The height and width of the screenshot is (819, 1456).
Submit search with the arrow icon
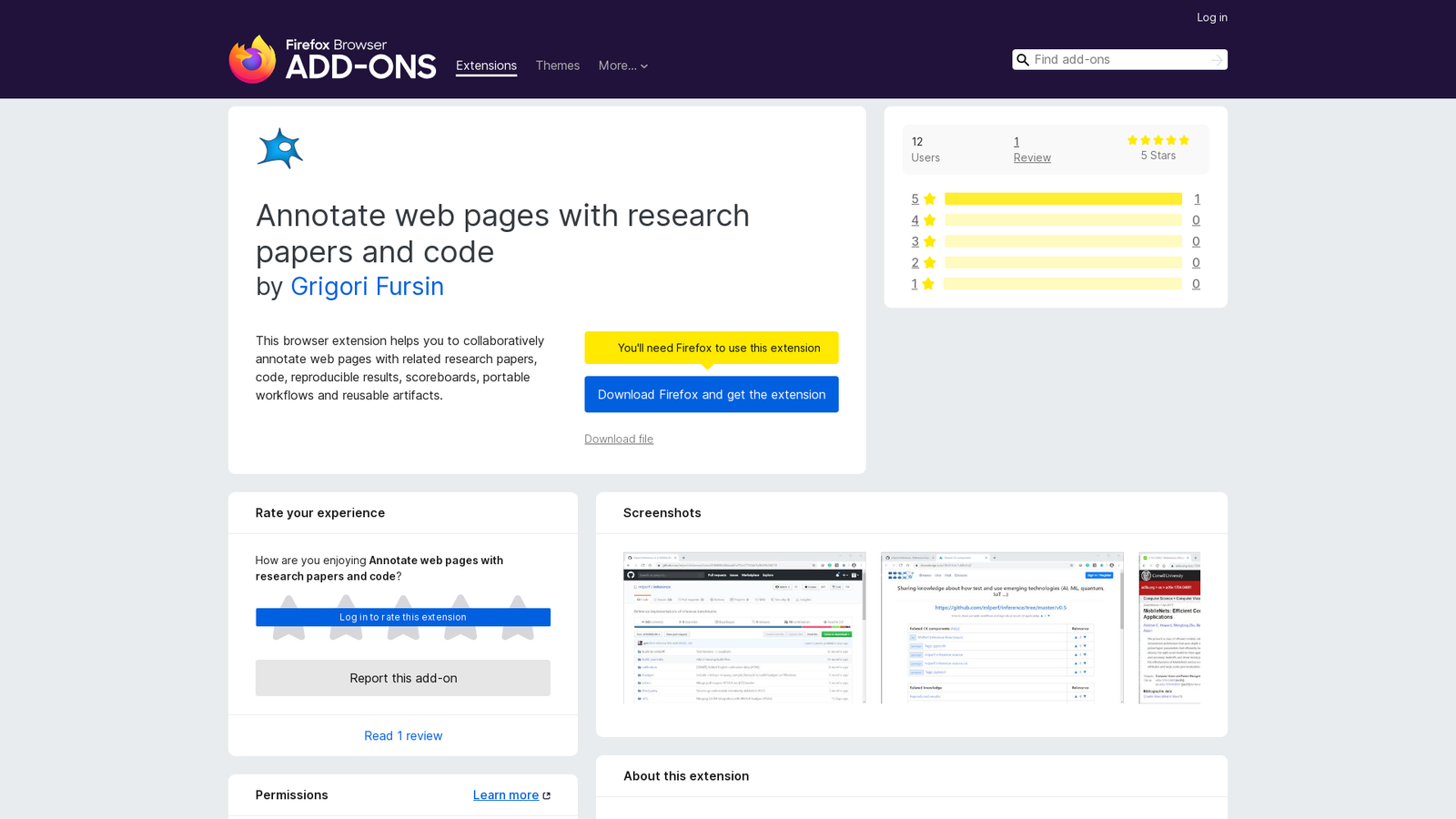(x=1217, y=60)
